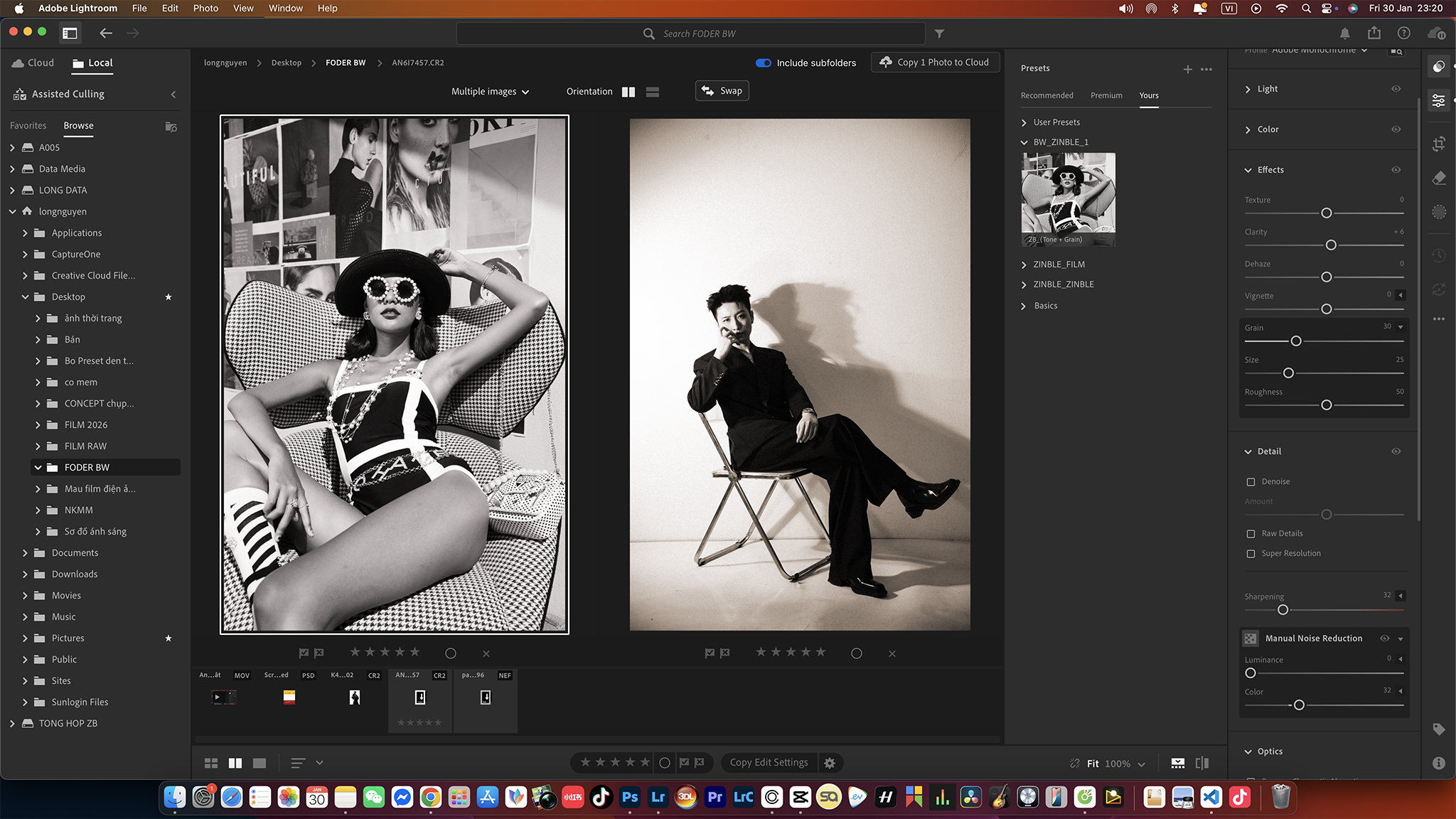This screenshot has width=1456, height=819.
Task: Enable the Denoise checkbox
Action: tap(1251, 481)
